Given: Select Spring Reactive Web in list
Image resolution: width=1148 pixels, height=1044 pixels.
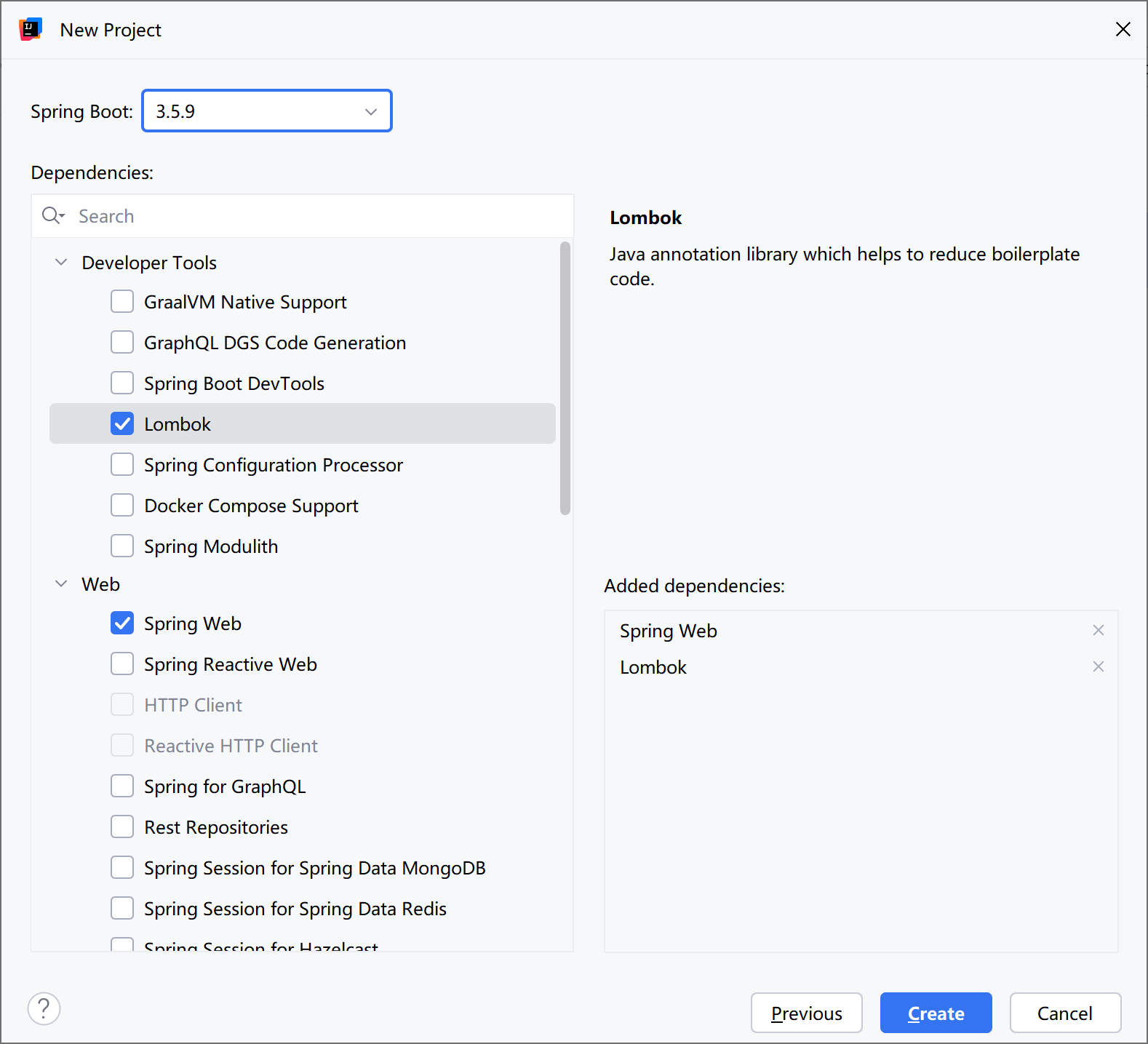Looking at the screenshot, I should pyautogui.click(x=230, y=664).
